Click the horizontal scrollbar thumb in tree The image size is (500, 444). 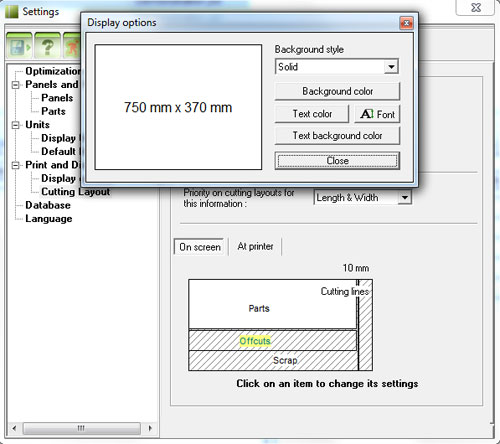click(81, 428)
